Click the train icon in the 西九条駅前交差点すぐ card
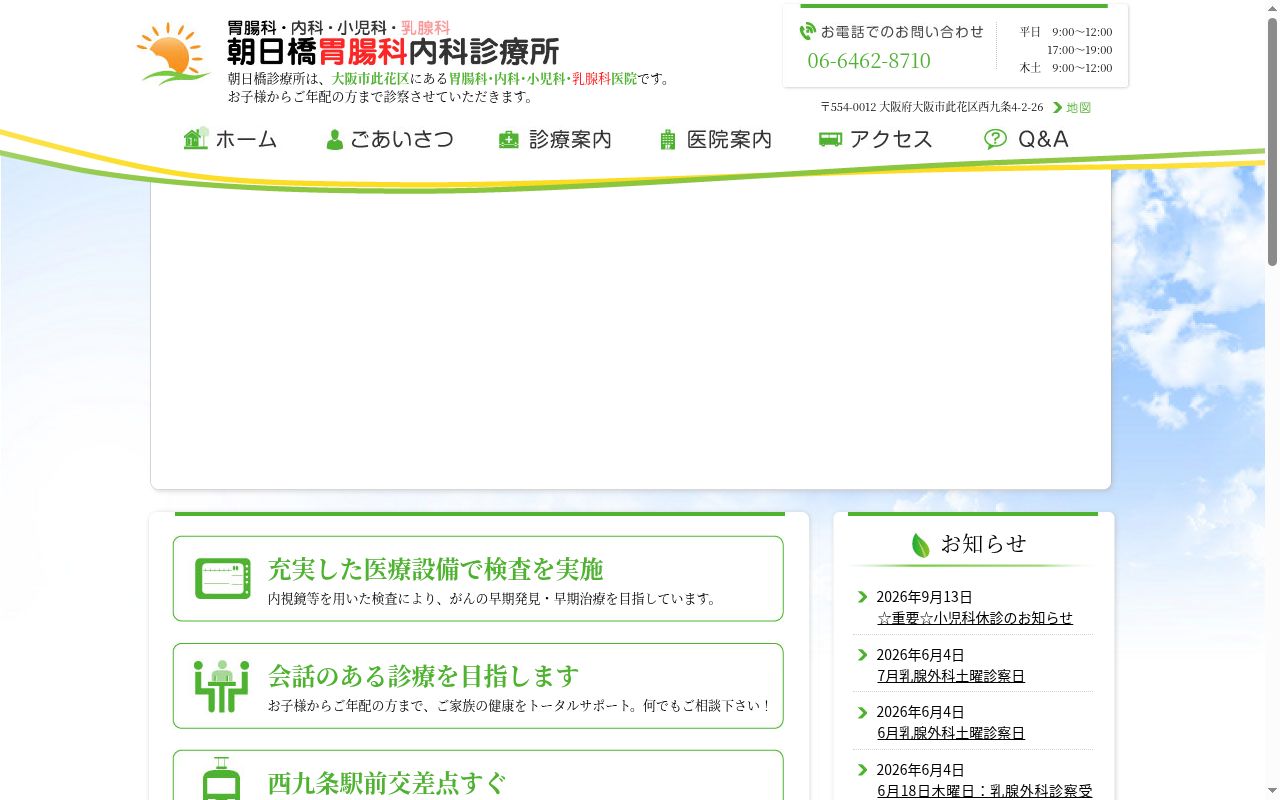This screenshot has height=800, width=1280. (x=221, y=779)
